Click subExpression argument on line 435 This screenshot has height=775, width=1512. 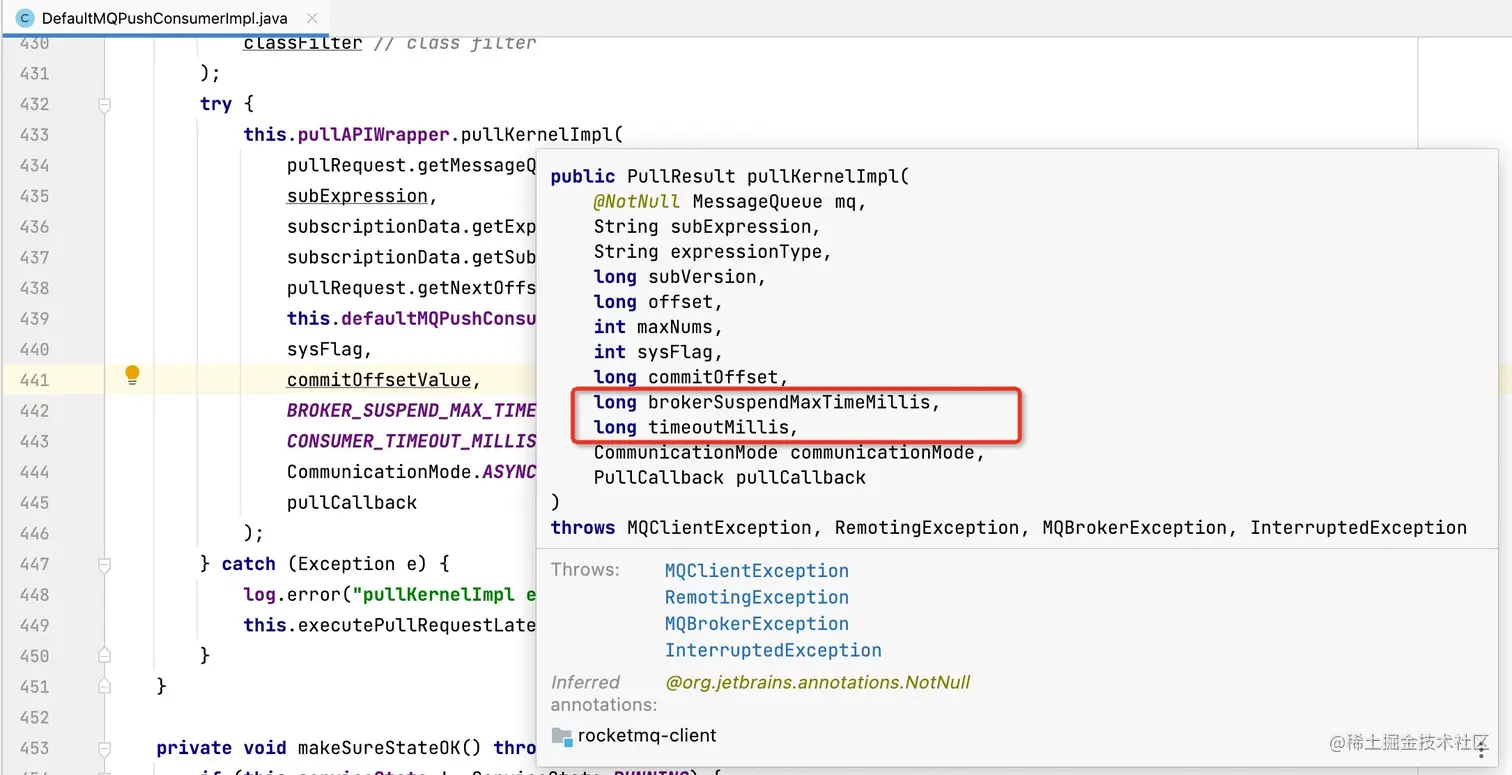357,196
